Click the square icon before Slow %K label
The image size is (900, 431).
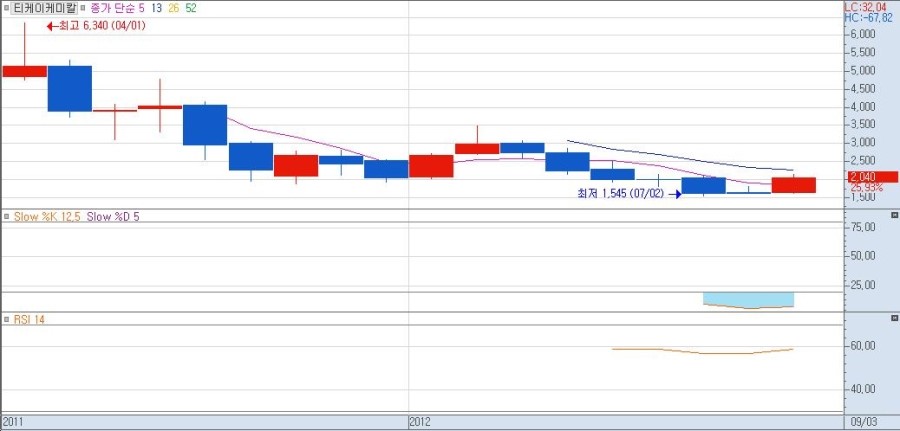pos(6,216)
